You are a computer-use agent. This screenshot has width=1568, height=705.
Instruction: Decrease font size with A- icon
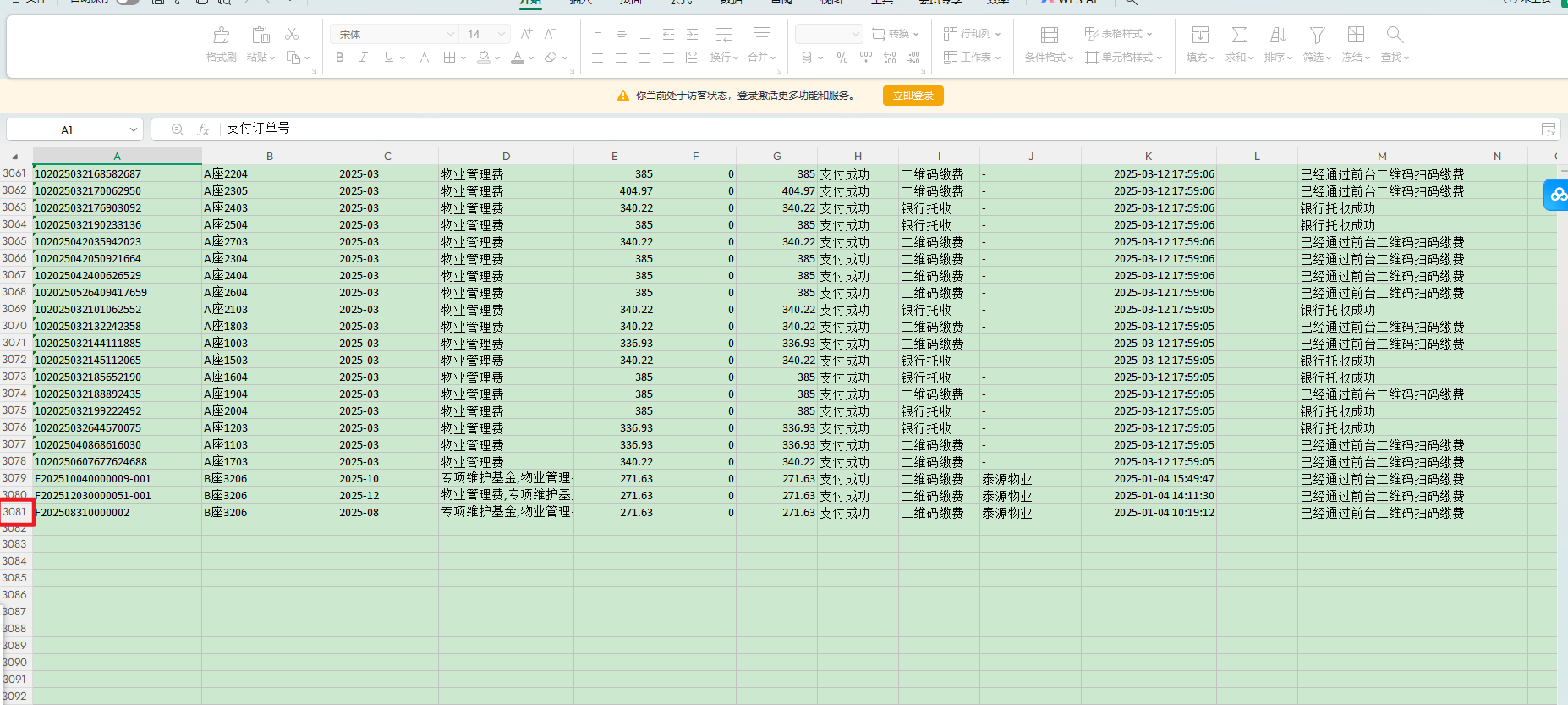coord(551,34)
